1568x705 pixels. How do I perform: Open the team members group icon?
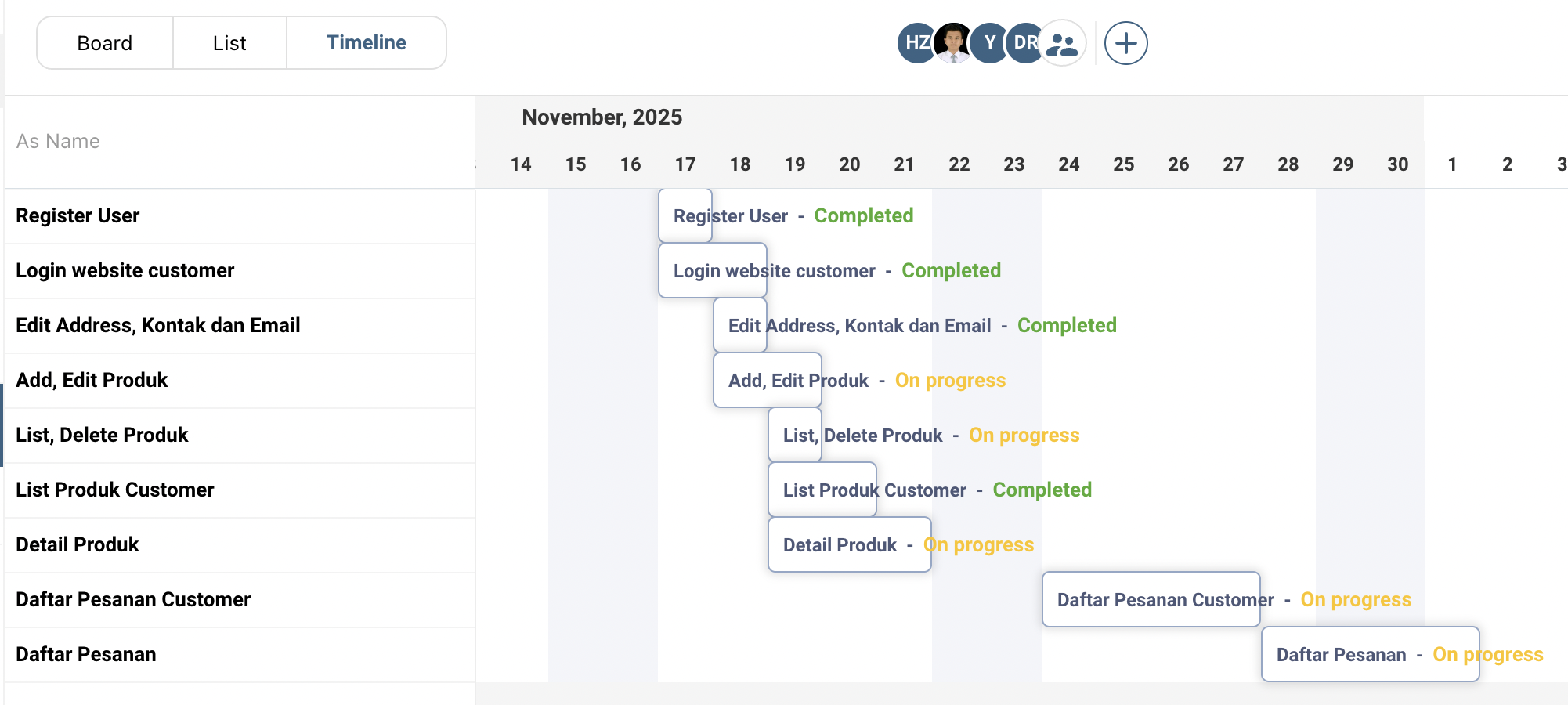point(1063,43)
